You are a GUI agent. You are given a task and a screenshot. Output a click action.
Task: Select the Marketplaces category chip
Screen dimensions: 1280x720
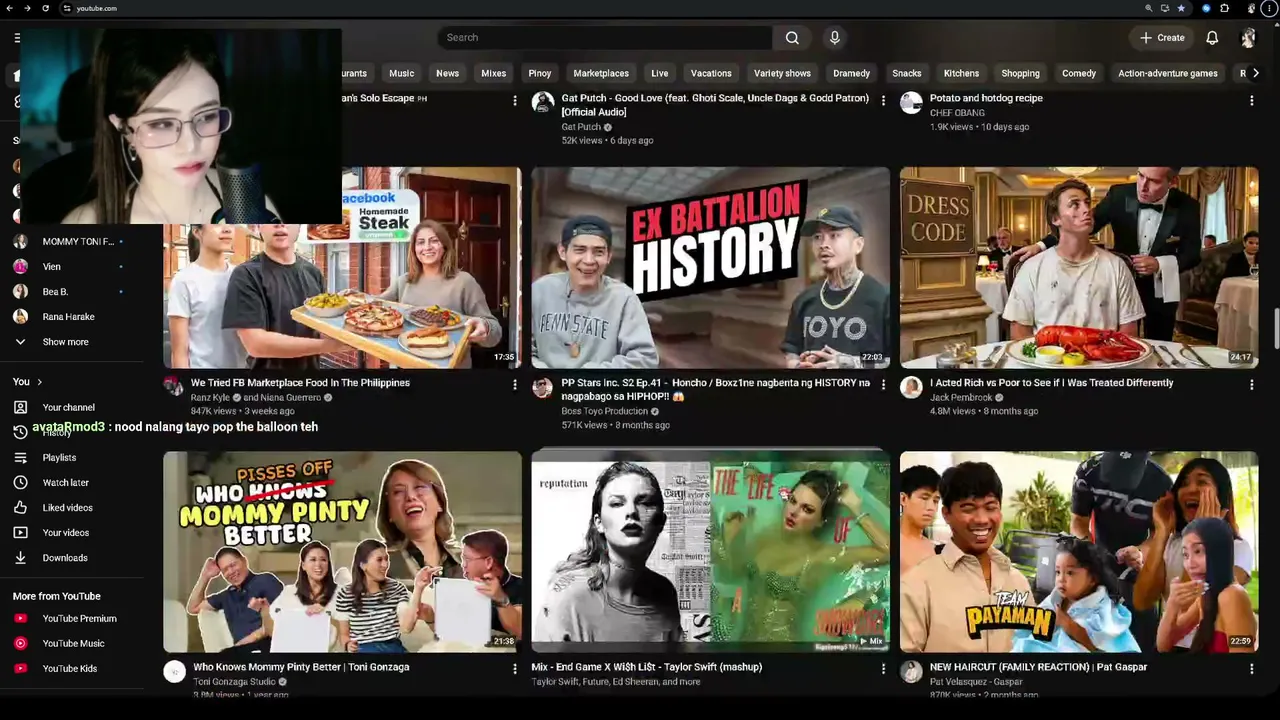click(x=601, y=73)
